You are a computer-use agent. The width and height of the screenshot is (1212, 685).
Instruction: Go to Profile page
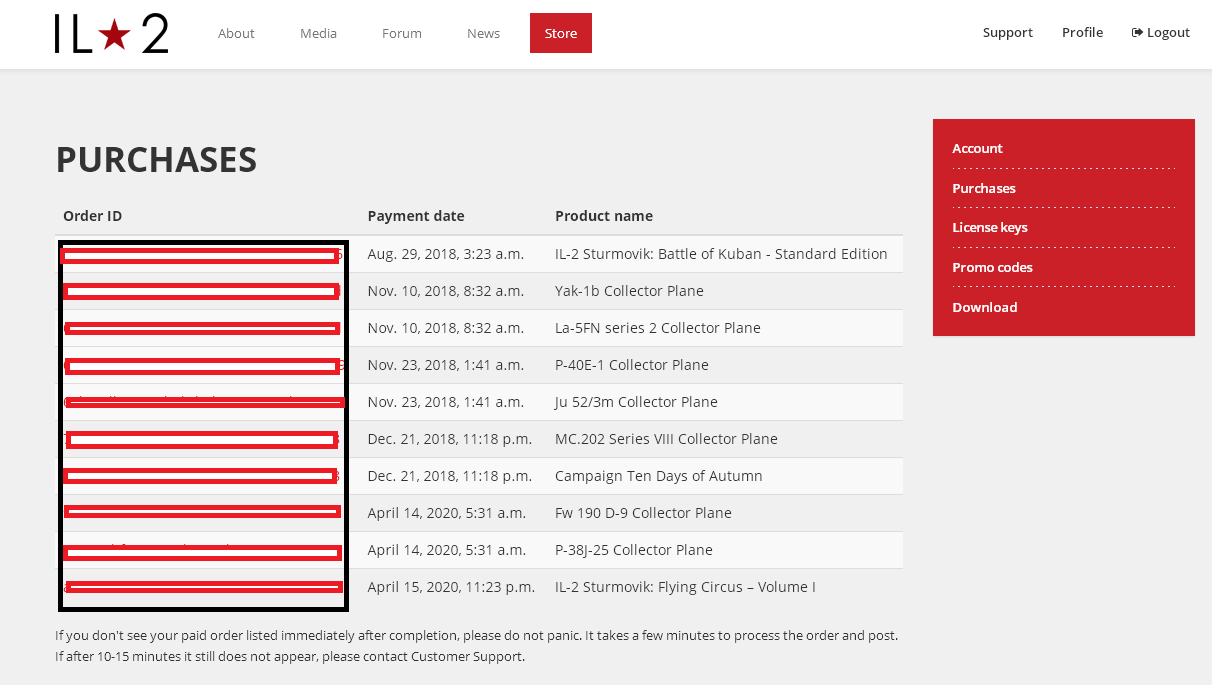1082,32
